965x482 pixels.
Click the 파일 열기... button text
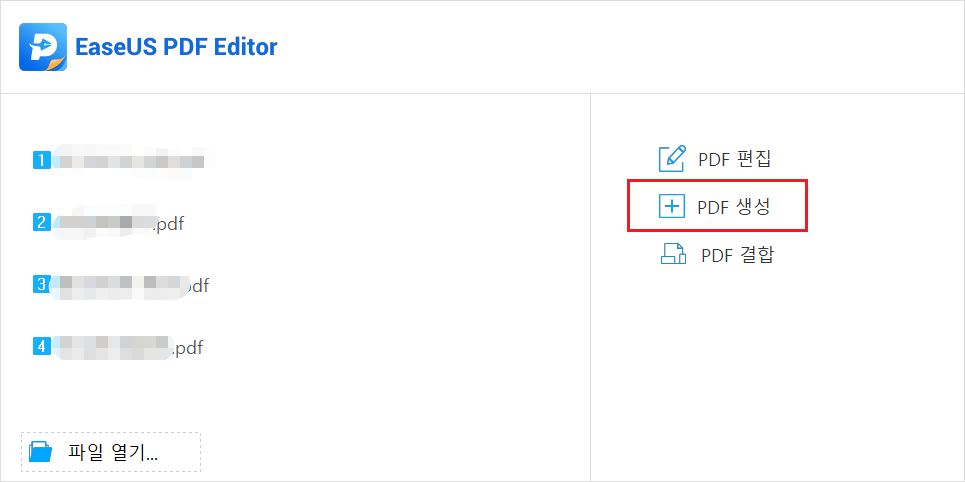tap(113, 452)
